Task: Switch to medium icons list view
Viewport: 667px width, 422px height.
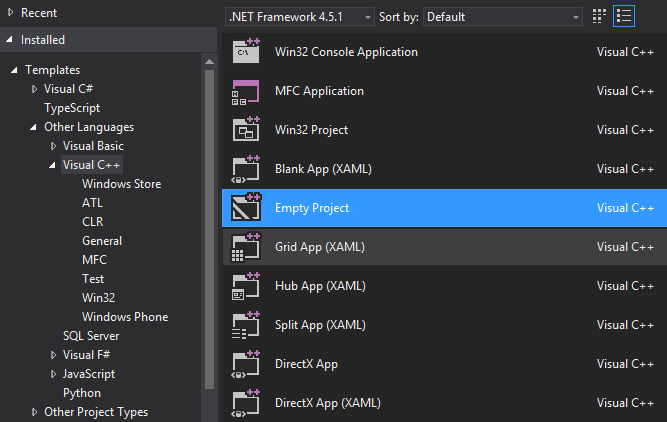Action: point(625,17)
